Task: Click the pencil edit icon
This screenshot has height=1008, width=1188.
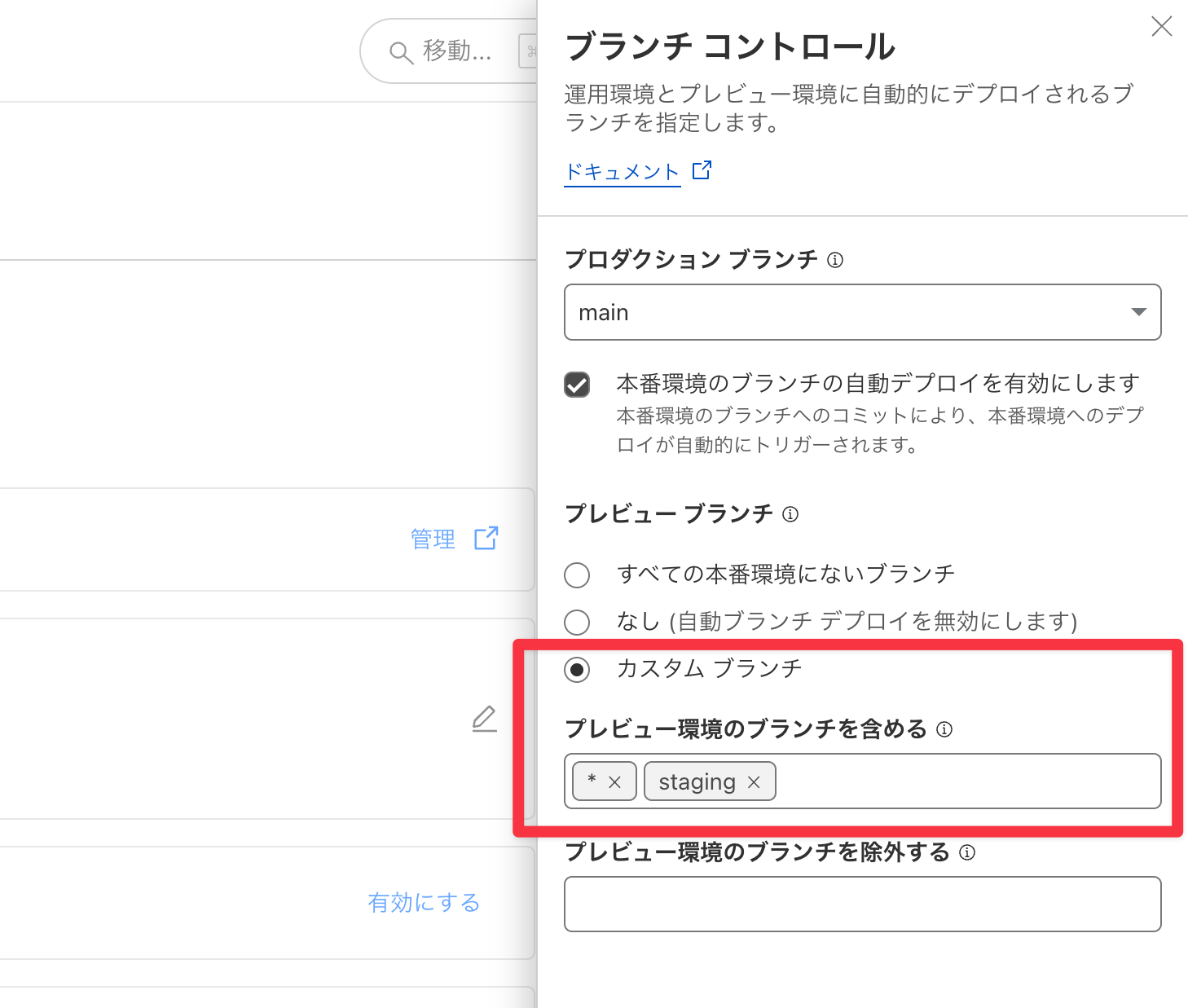Action: coord(484,719)
